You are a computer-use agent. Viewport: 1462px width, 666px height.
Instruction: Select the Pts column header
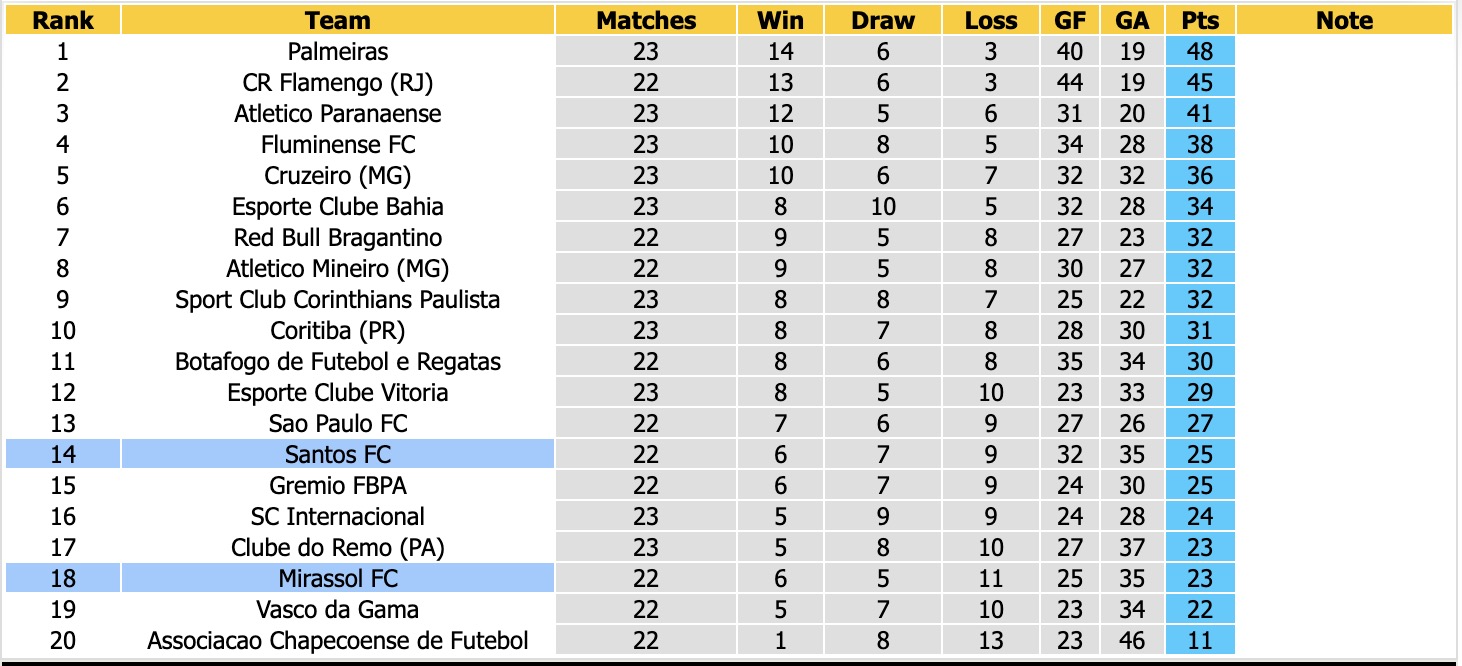[1200, 20]
